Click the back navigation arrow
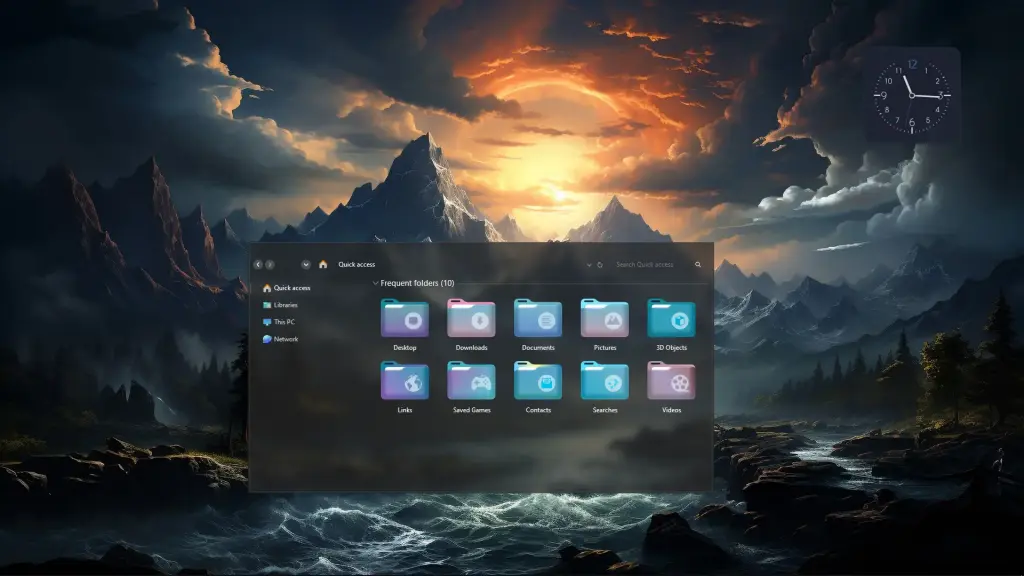The width and height of the screenshot is (1024, 576). pyautogui.click(x=258, y=265)
